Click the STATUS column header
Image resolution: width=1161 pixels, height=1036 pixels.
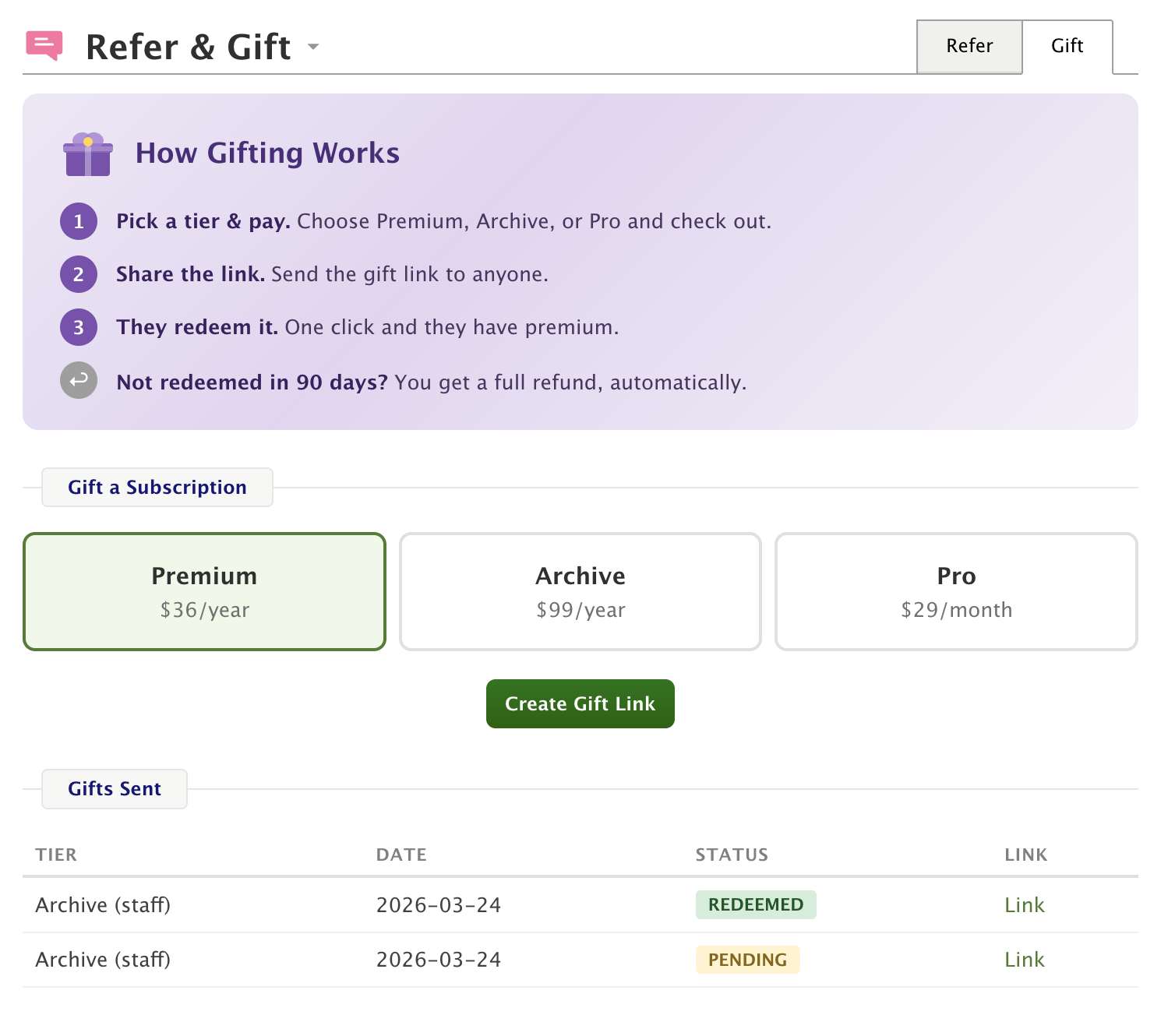(731, 855)
